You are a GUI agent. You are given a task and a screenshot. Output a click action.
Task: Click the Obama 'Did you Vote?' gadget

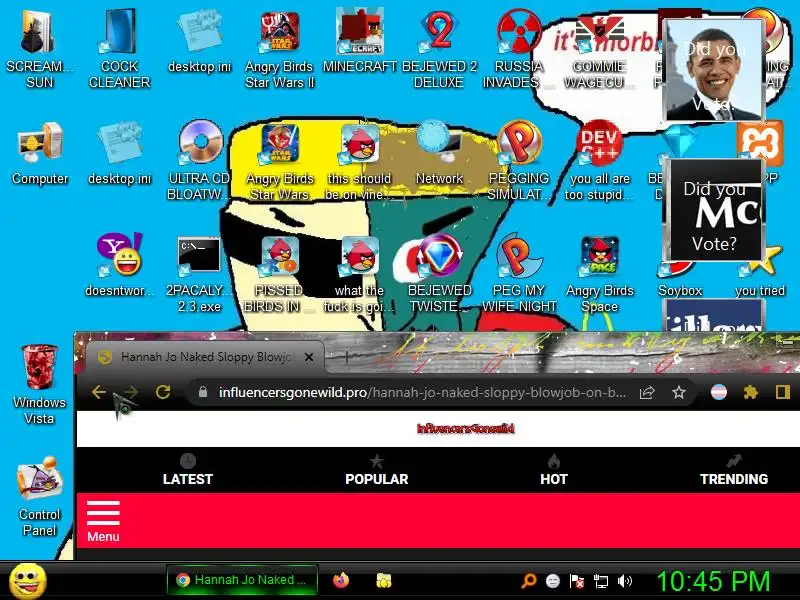(713, 70)
